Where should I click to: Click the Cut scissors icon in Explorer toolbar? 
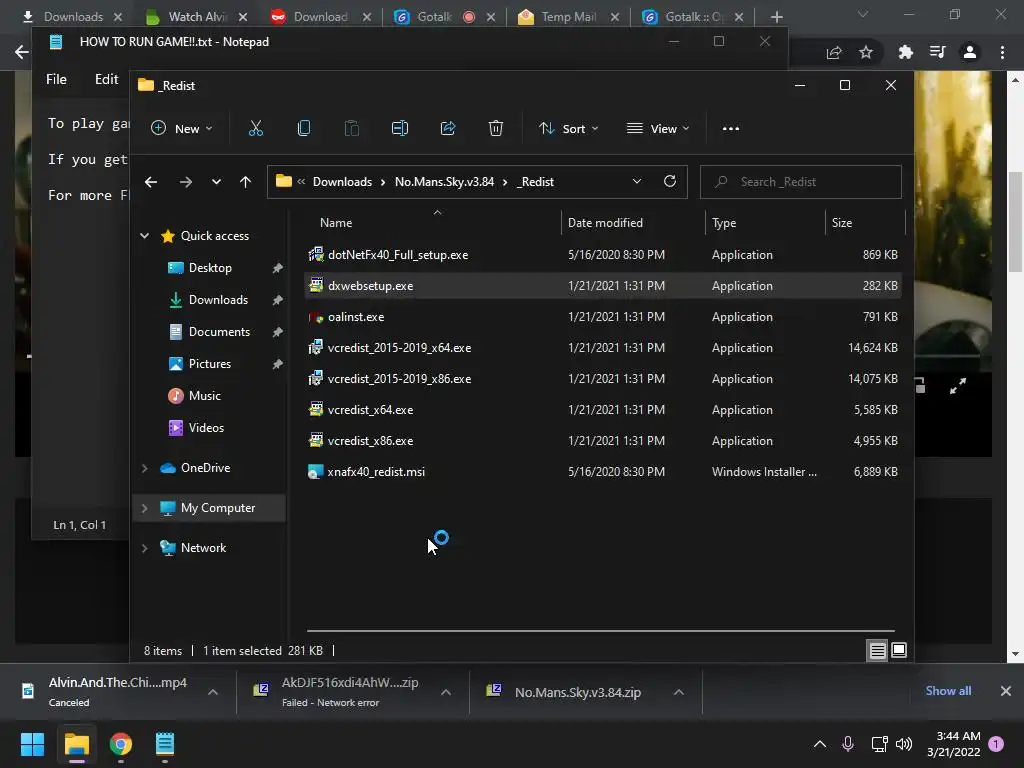coord(255,129)
